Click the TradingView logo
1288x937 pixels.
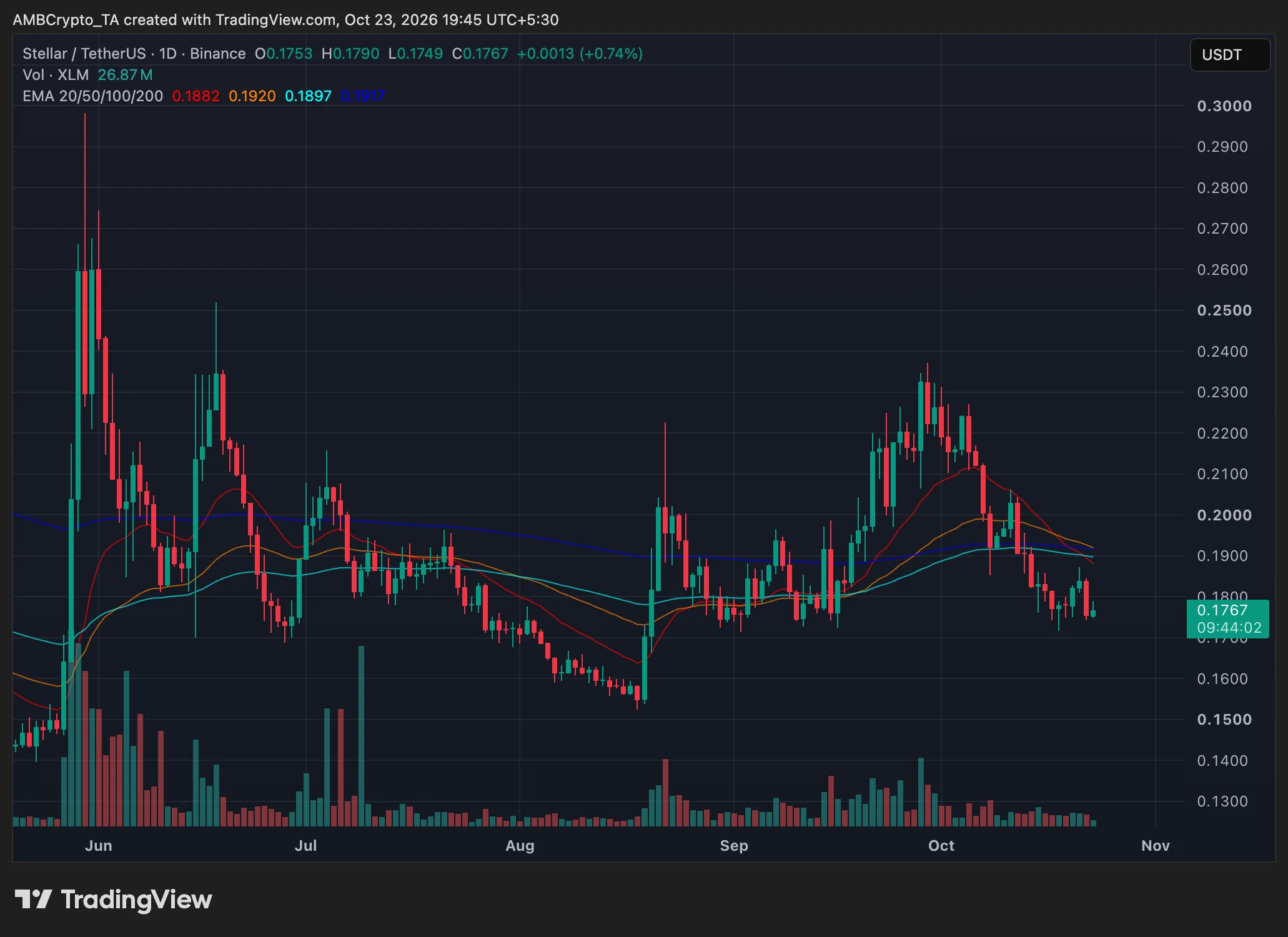click(x=113, y=900)
